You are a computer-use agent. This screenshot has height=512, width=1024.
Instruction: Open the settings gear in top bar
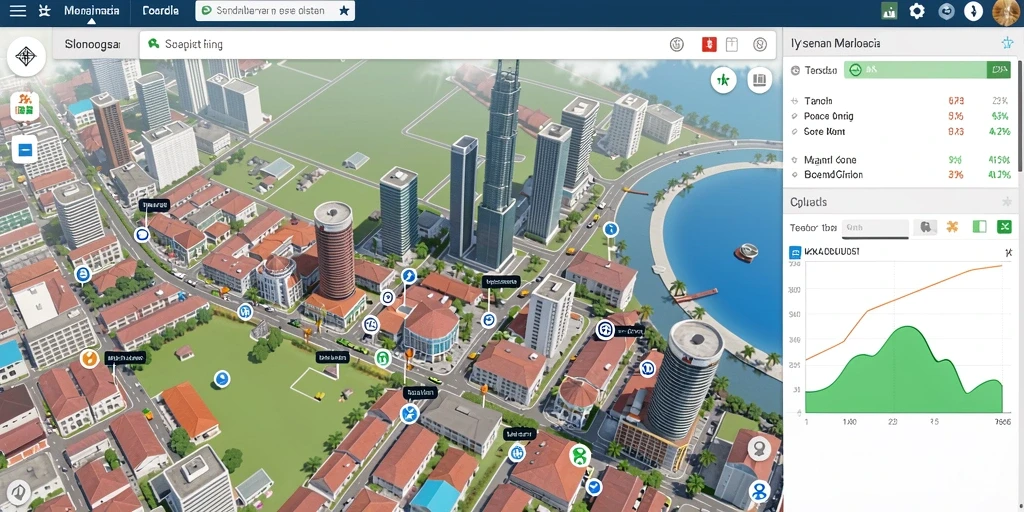point(917,11)
